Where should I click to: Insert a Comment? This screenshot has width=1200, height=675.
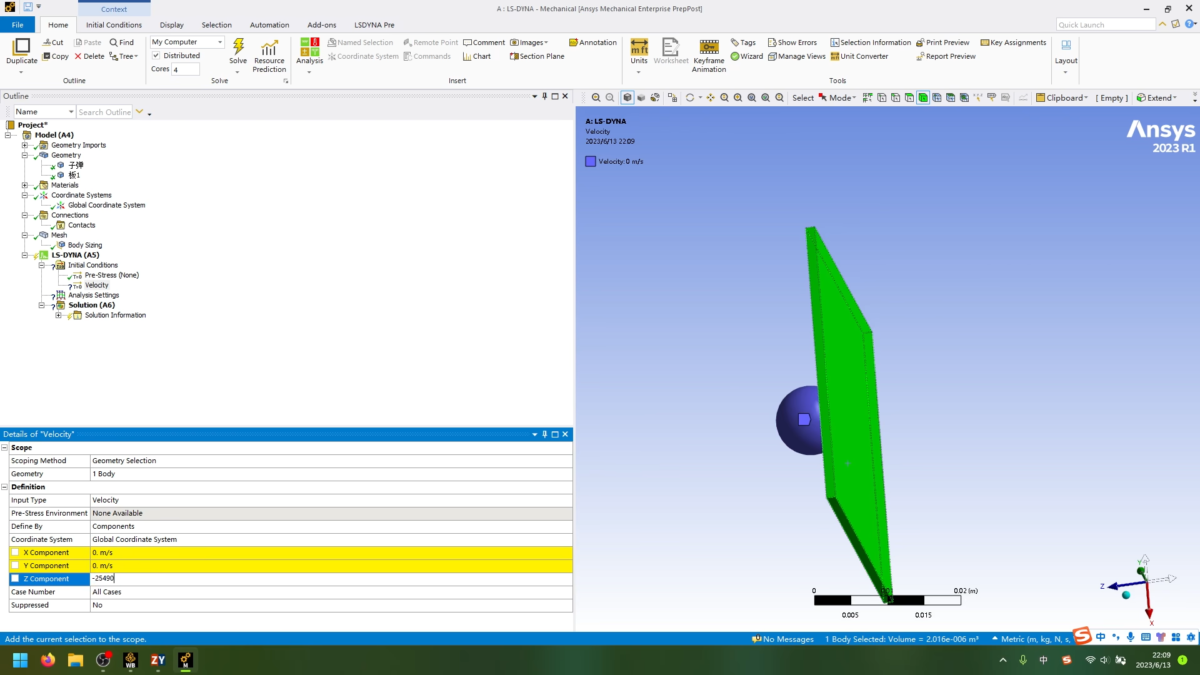click(484, 42)
